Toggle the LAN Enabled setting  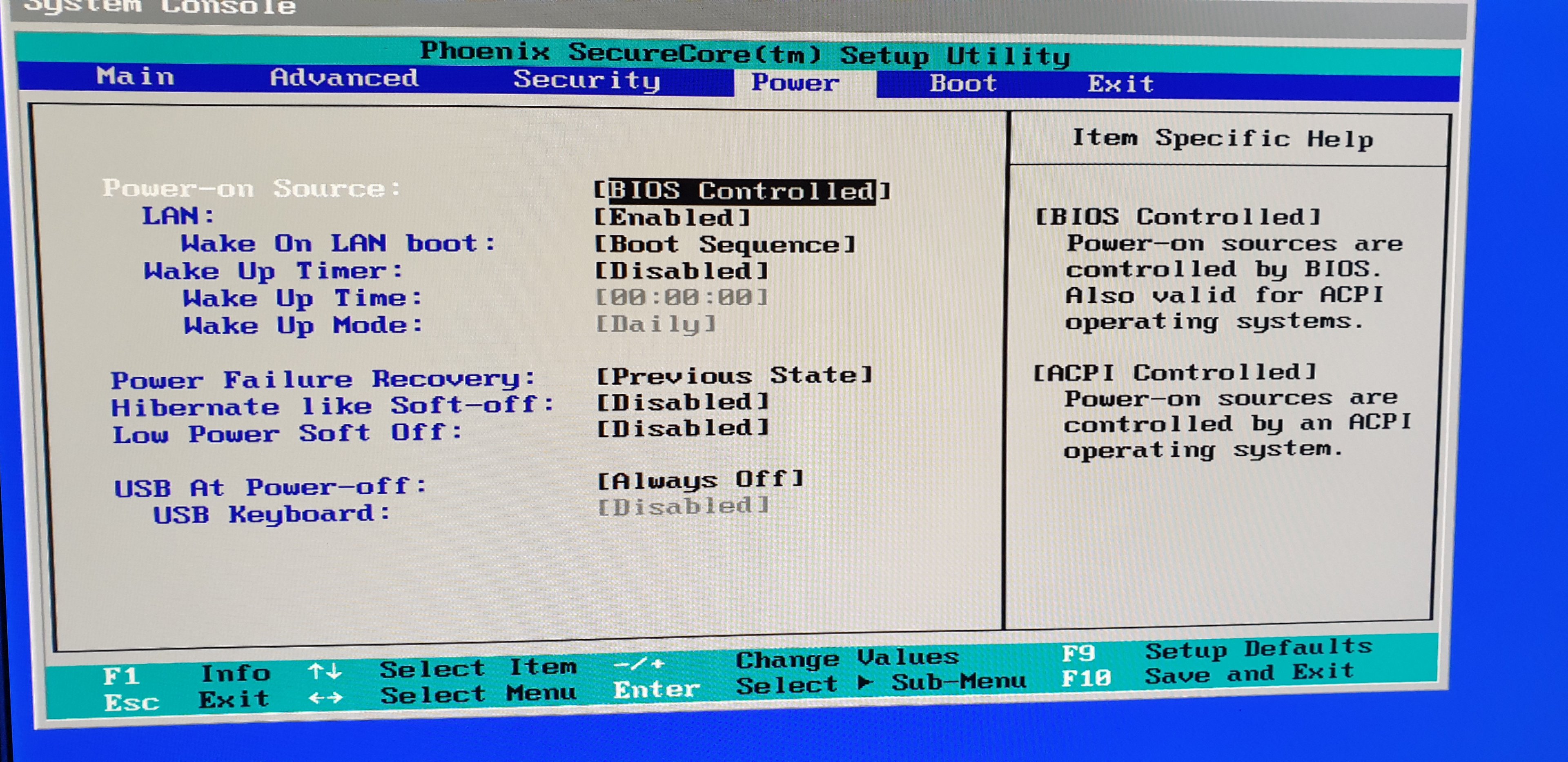pyautogui.click(x=672, y=218)
